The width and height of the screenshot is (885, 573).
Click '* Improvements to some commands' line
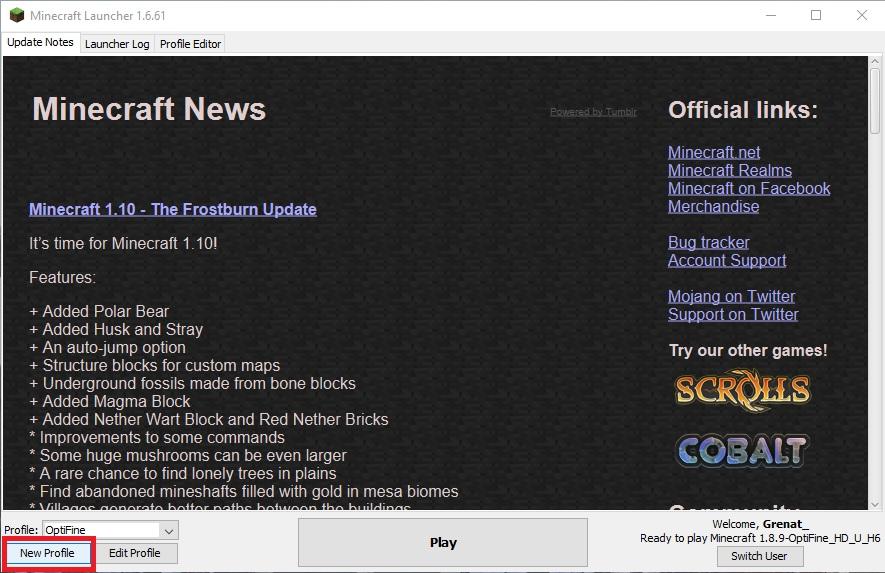[x=157, y=438]
